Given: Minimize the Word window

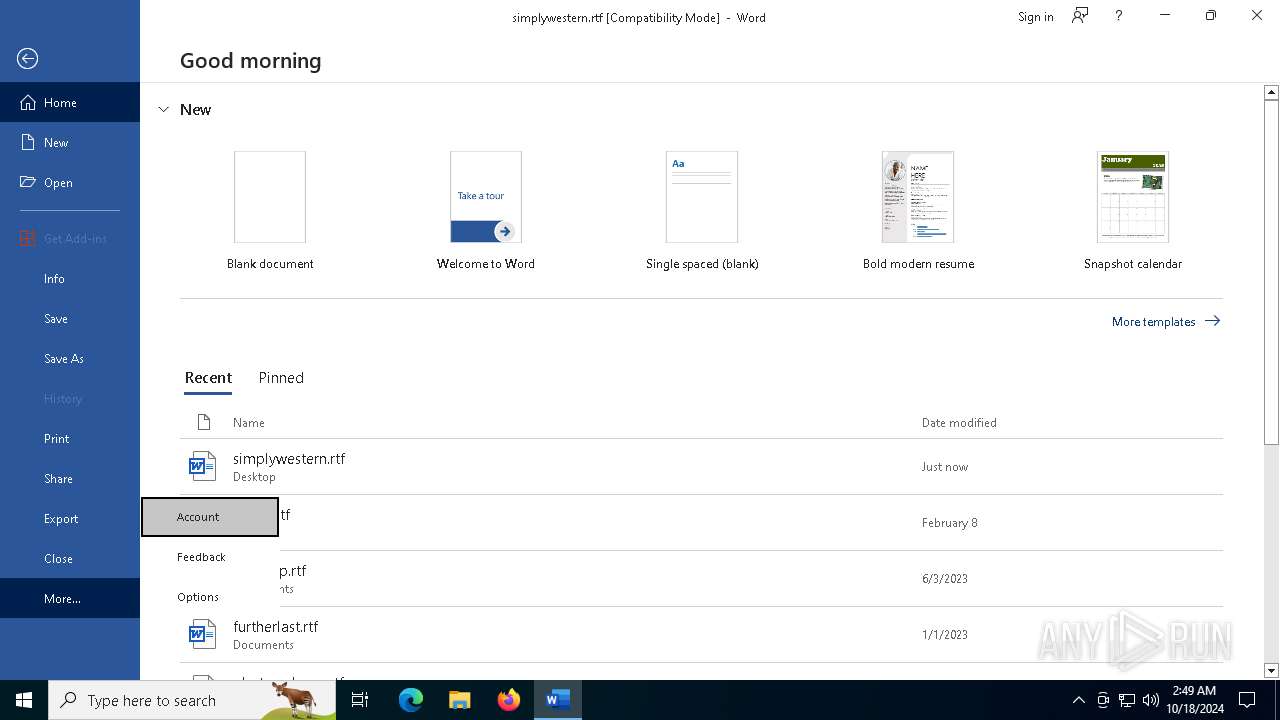Looking at the screenshot, I should pyautogui.click(x=1165, y=16).
